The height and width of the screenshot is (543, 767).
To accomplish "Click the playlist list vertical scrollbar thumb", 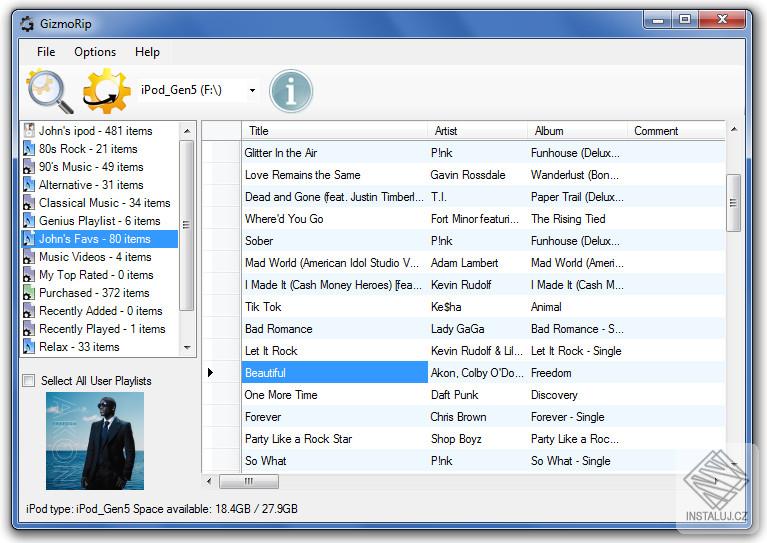I will (186, 225).
